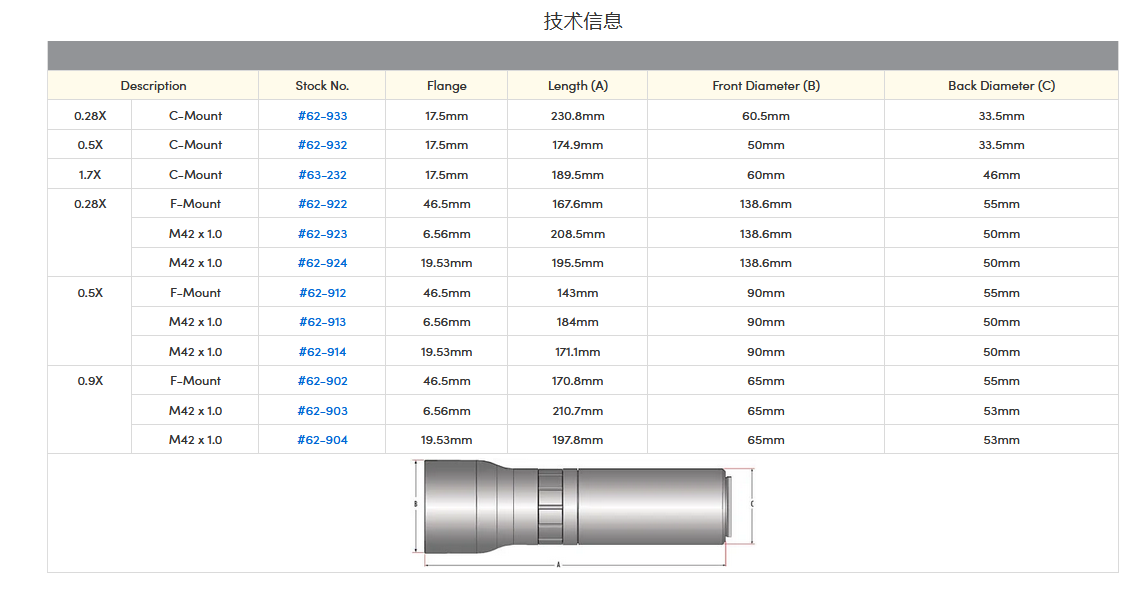Select stock number #62-914
This screenshot has height=592, width=1136.
pyautogui.click(x=322, y=352)
